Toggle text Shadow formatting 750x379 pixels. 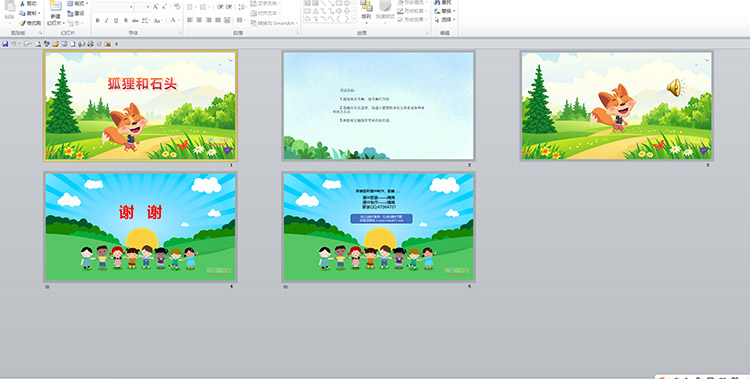[x=126, y=20]
